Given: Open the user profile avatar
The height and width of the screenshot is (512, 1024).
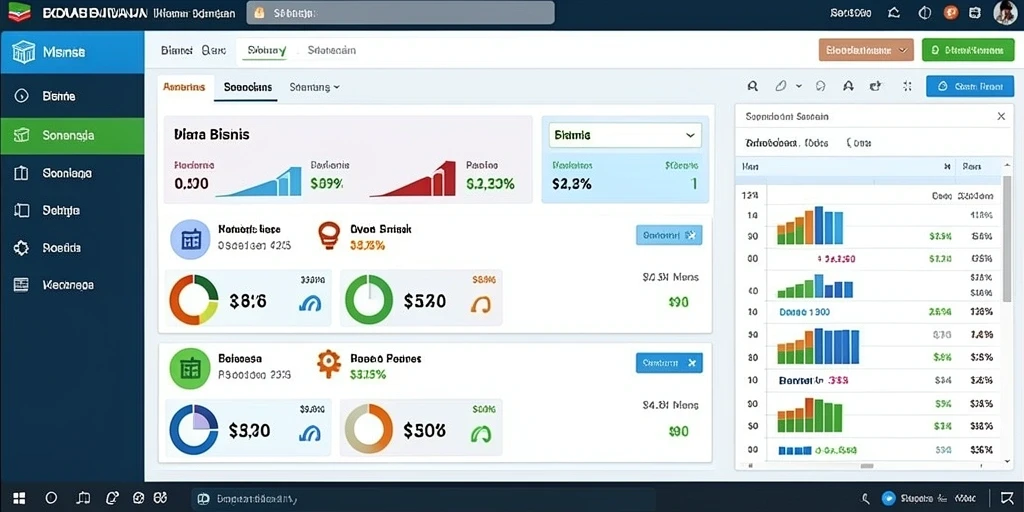Looking at the screenshot, I should 1005,12.
